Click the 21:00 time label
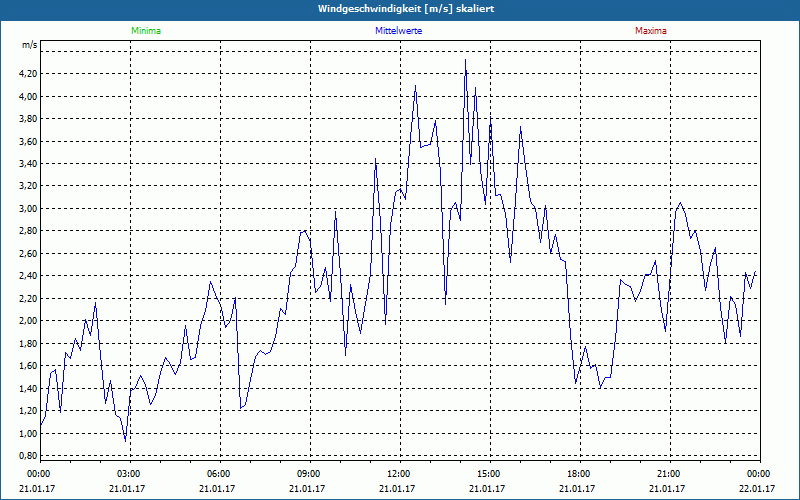Screen dimensions: 800x500 click(x=670, y=474)
